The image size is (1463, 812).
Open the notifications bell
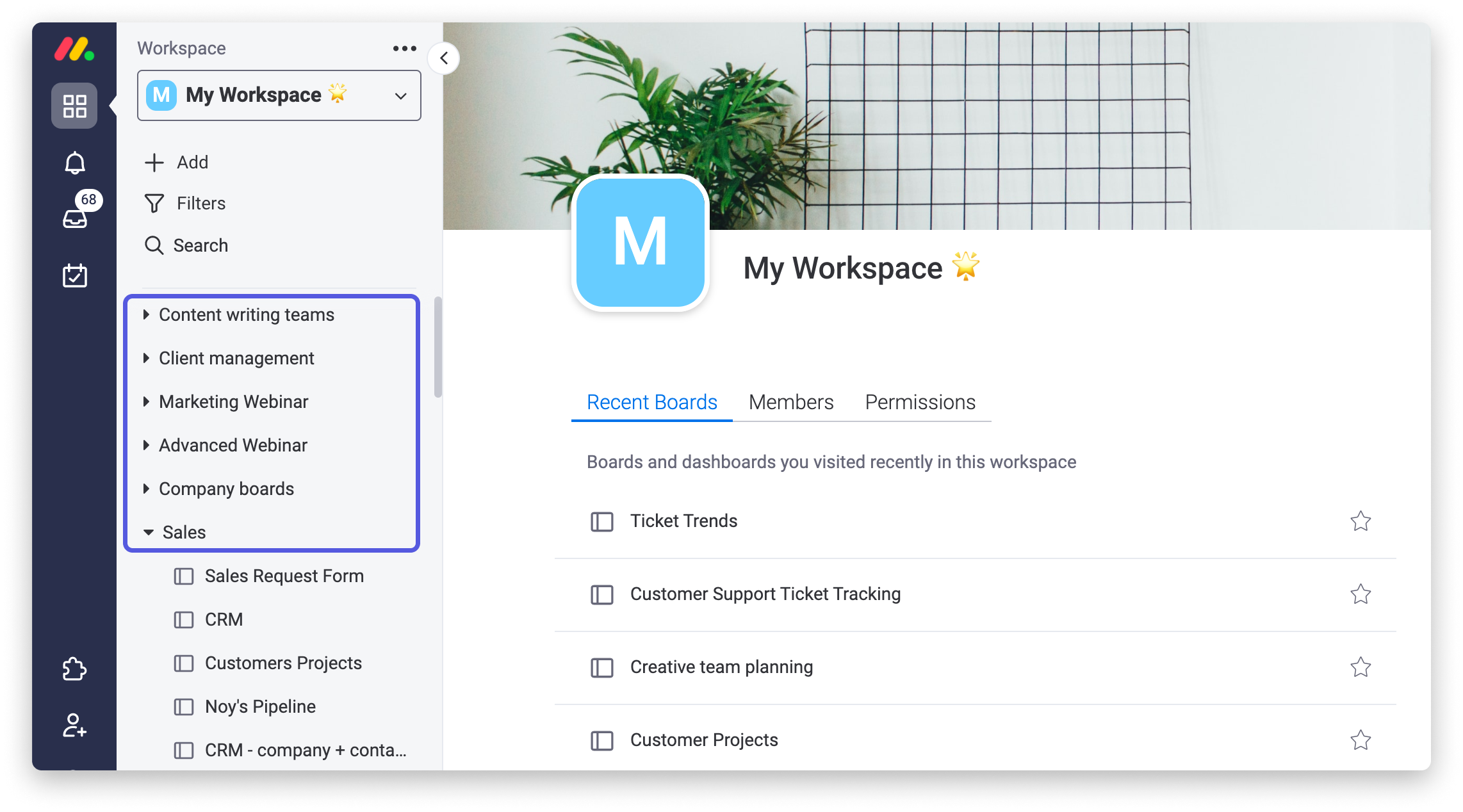(74, 163)
